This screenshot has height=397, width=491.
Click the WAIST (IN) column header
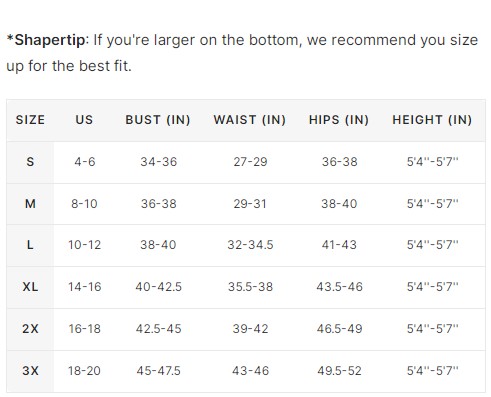click(x=250, y=120)
